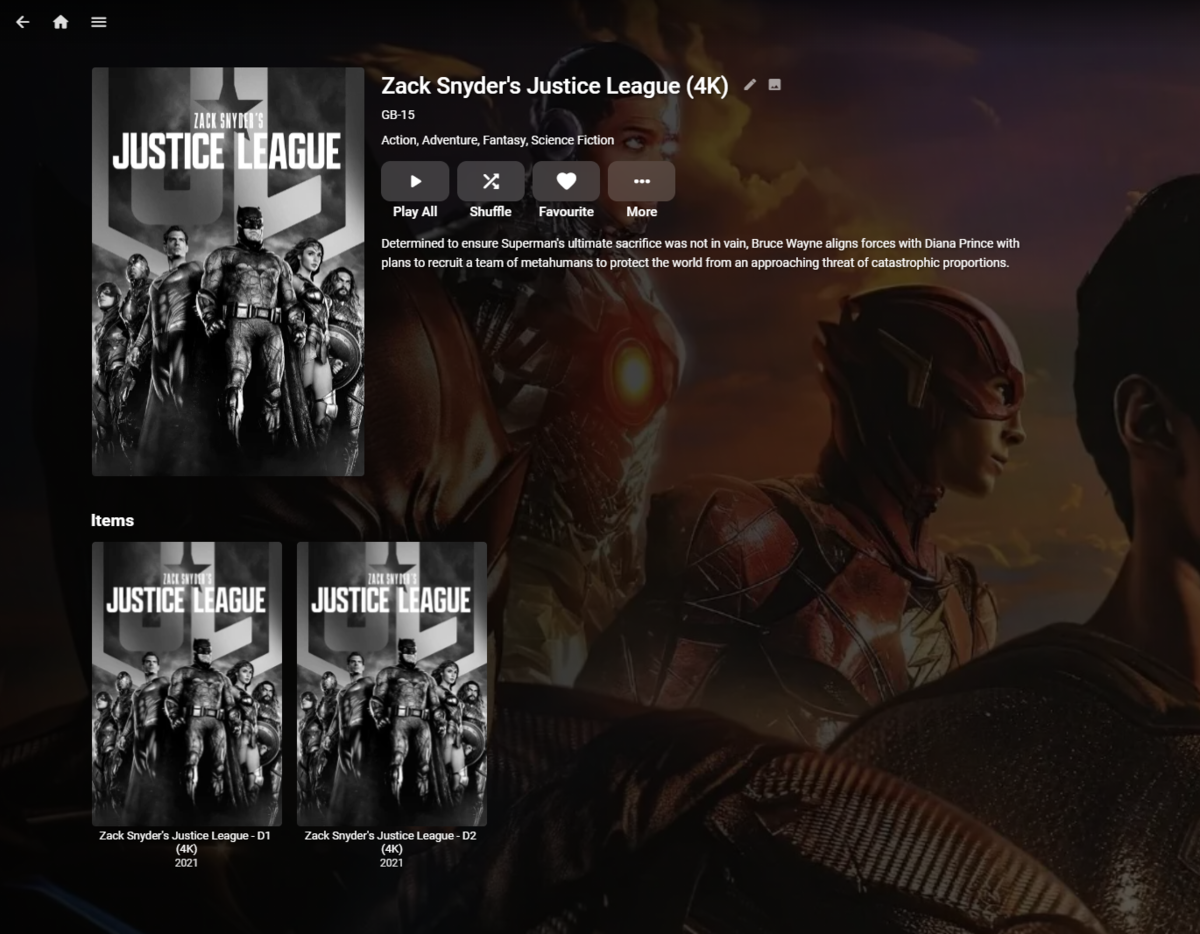Start playback with Play All button

(415, 181)
